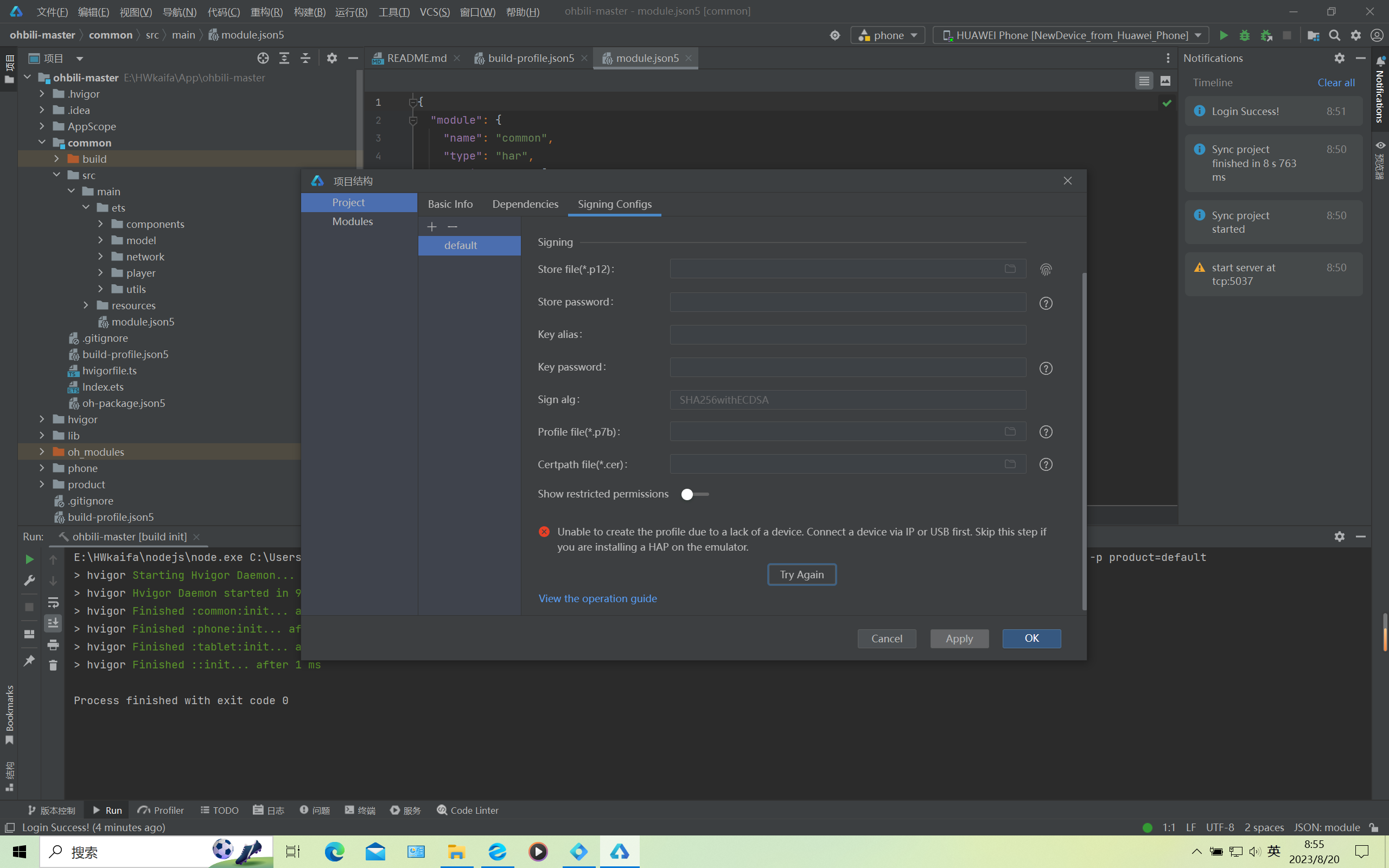Show help for Store password
The width and height of the screenshot is (1389, 868).
pos(1046,303)
